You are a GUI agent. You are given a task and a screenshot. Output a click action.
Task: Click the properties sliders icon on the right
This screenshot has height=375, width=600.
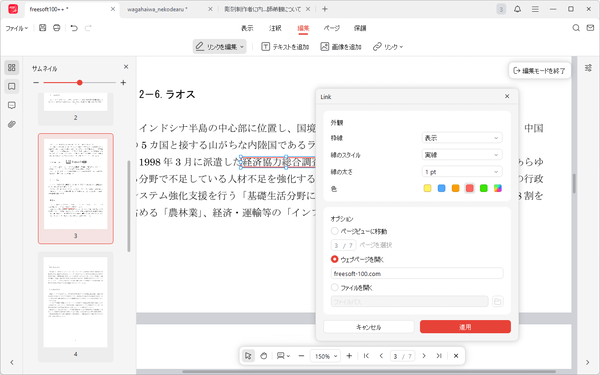tap(588, 68)
